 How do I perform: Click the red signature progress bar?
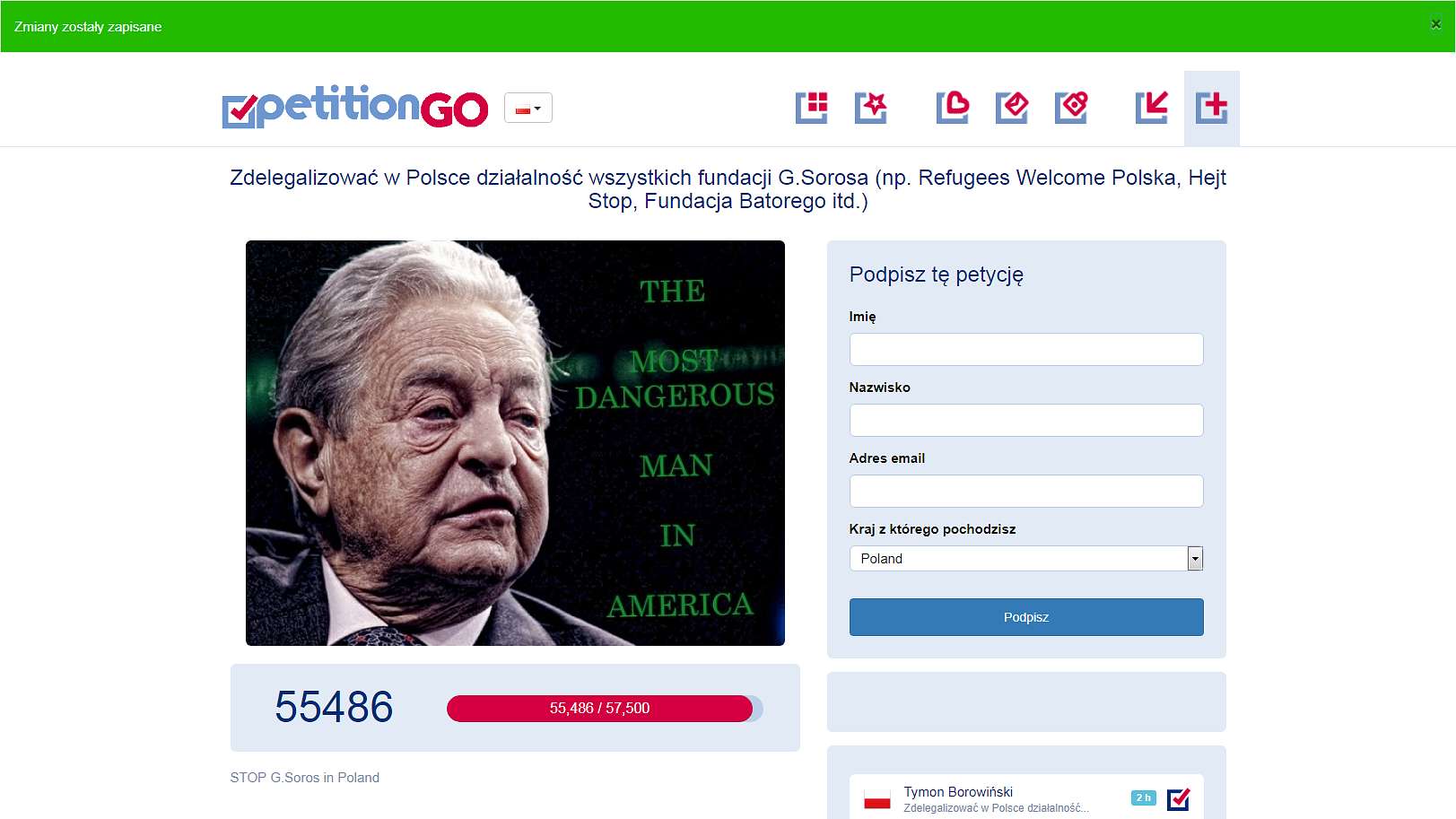[600, 709]
